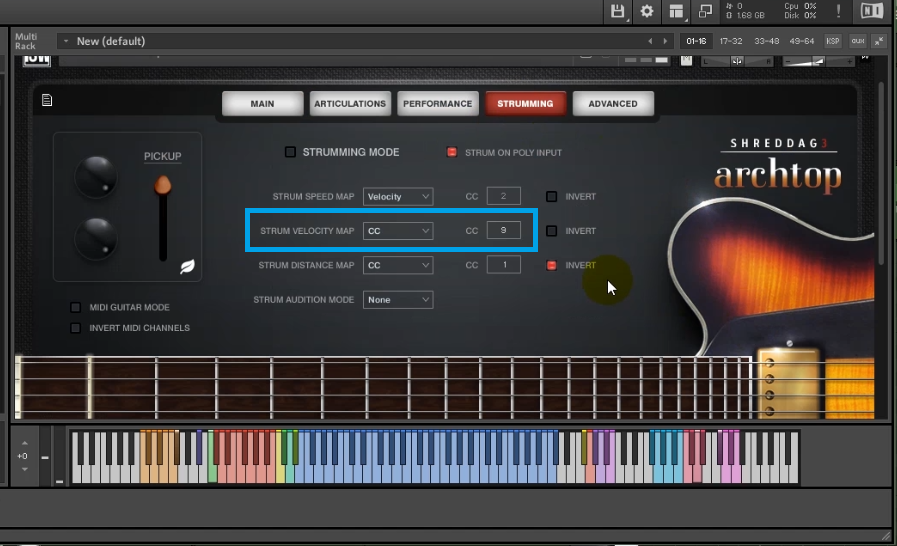Viewport: 897px width, 546px height.
Task: Select rack page 17-32
Action: [x=731, y=41]
